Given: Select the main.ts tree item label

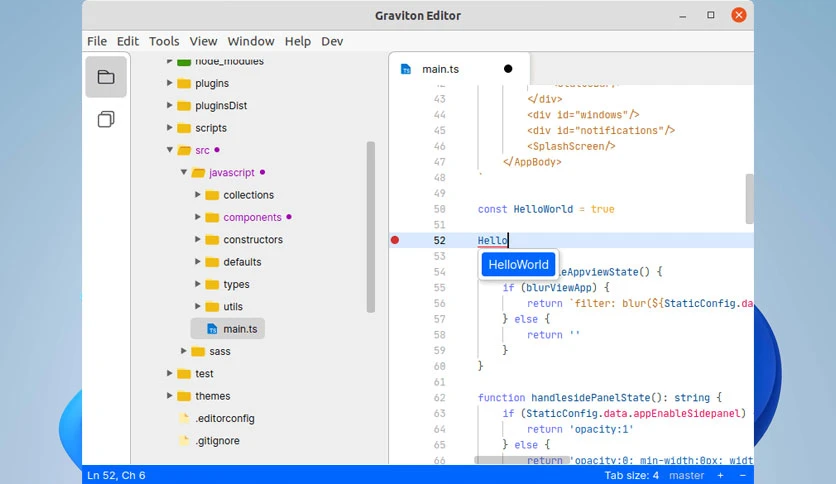Looking at the screenshot, I should coord(240,329).
